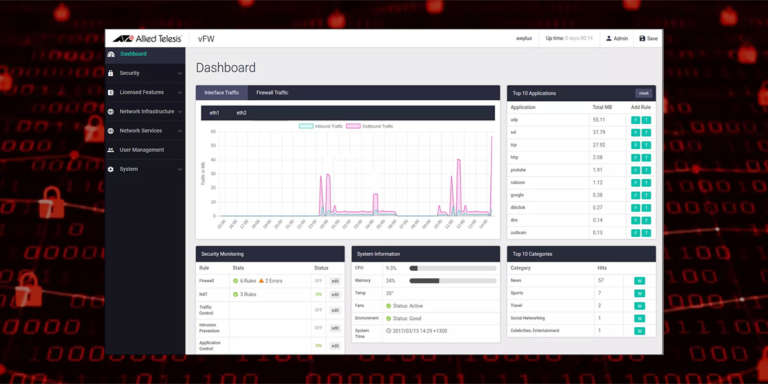The width and height of the screenshot is (768, 384).
Task: Click the Security padlock icon
Action: tap(111, 73)
